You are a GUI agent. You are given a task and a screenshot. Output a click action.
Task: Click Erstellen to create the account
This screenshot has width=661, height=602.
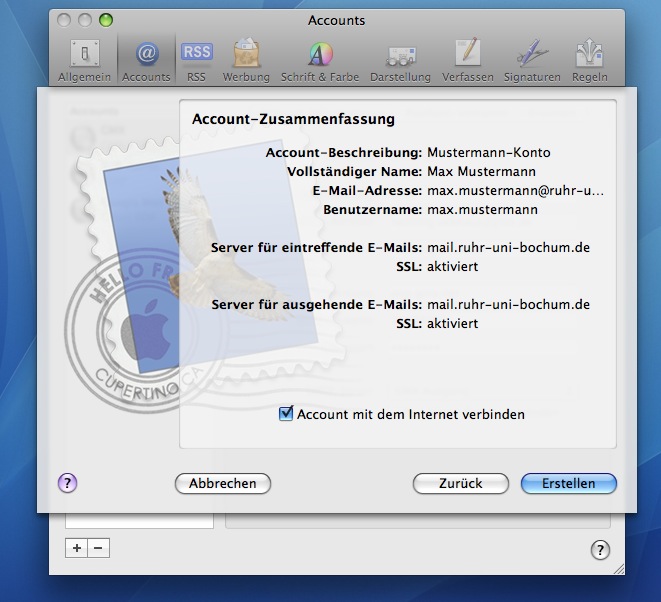[568, 483]
